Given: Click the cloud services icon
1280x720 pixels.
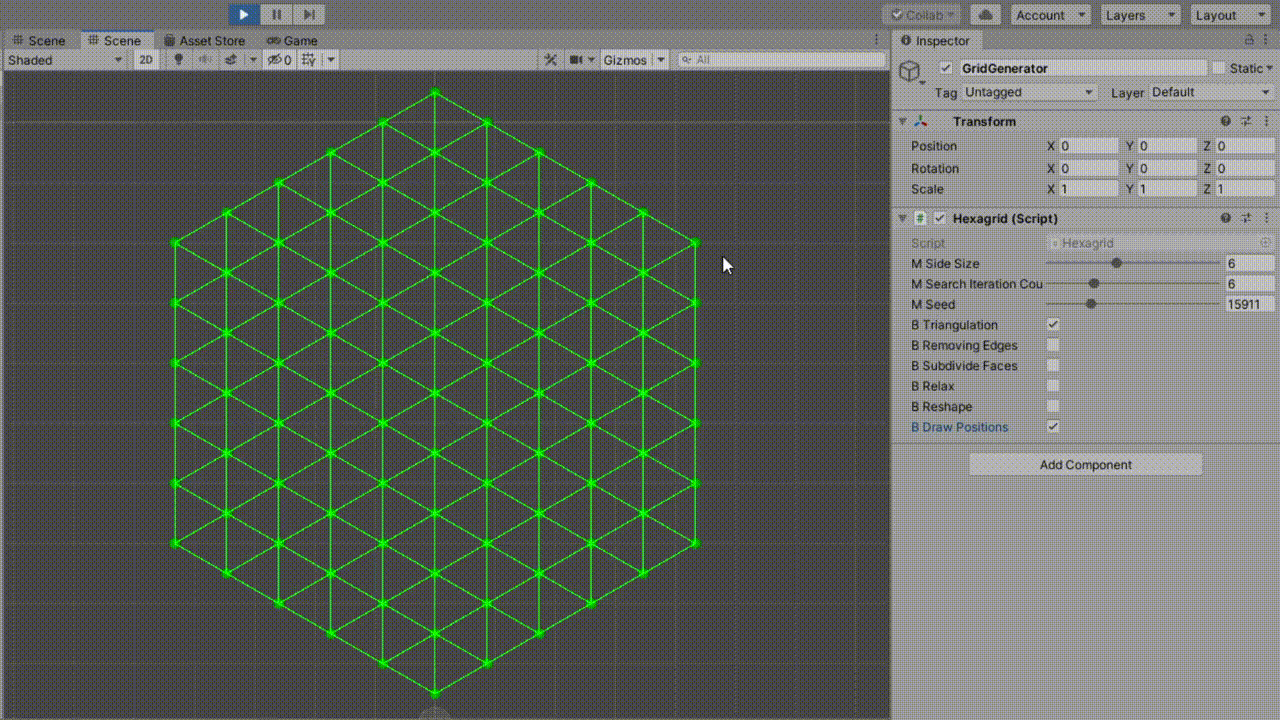Looking at the screenshot, I should [x=986, y=15].
